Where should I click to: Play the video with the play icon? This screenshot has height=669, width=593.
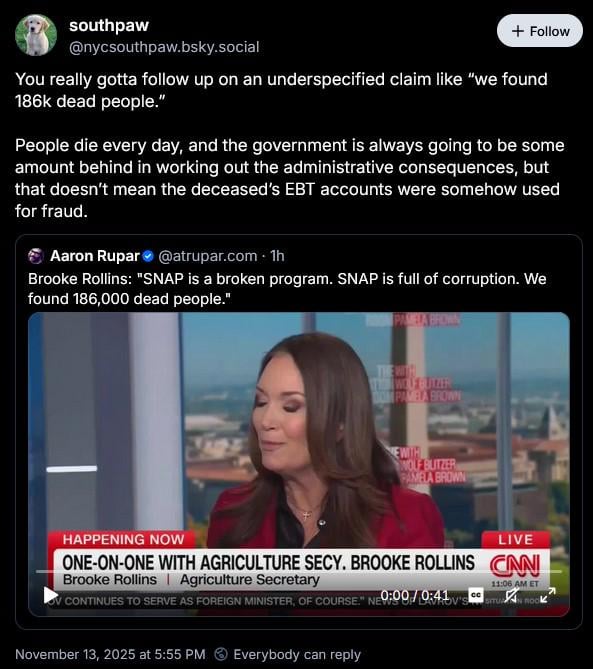(x=51, y=595)
